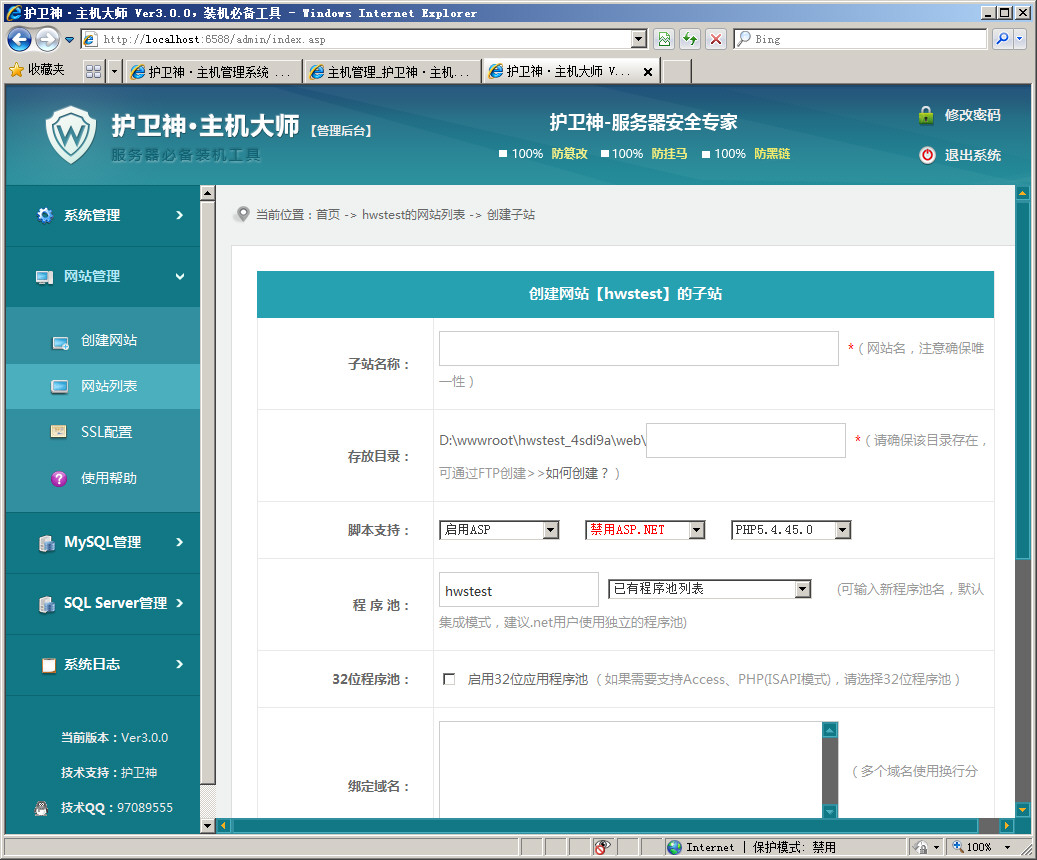The height and width of the screenshot is (860, 1037).
Task: Click the 退出系统 power icon
Action: [x=927, y=155]
